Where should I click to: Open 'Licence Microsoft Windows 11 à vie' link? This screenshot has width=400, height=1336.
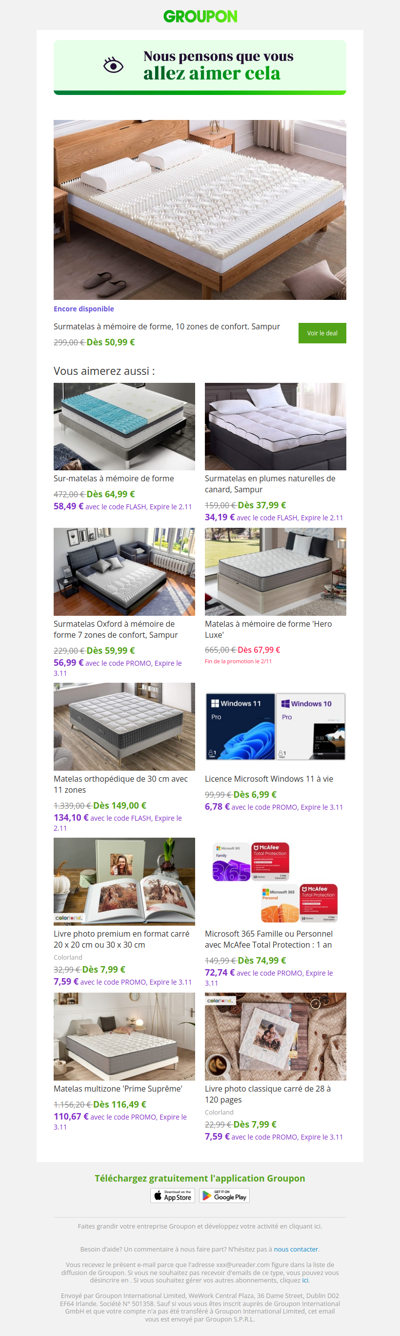(268, 778)
